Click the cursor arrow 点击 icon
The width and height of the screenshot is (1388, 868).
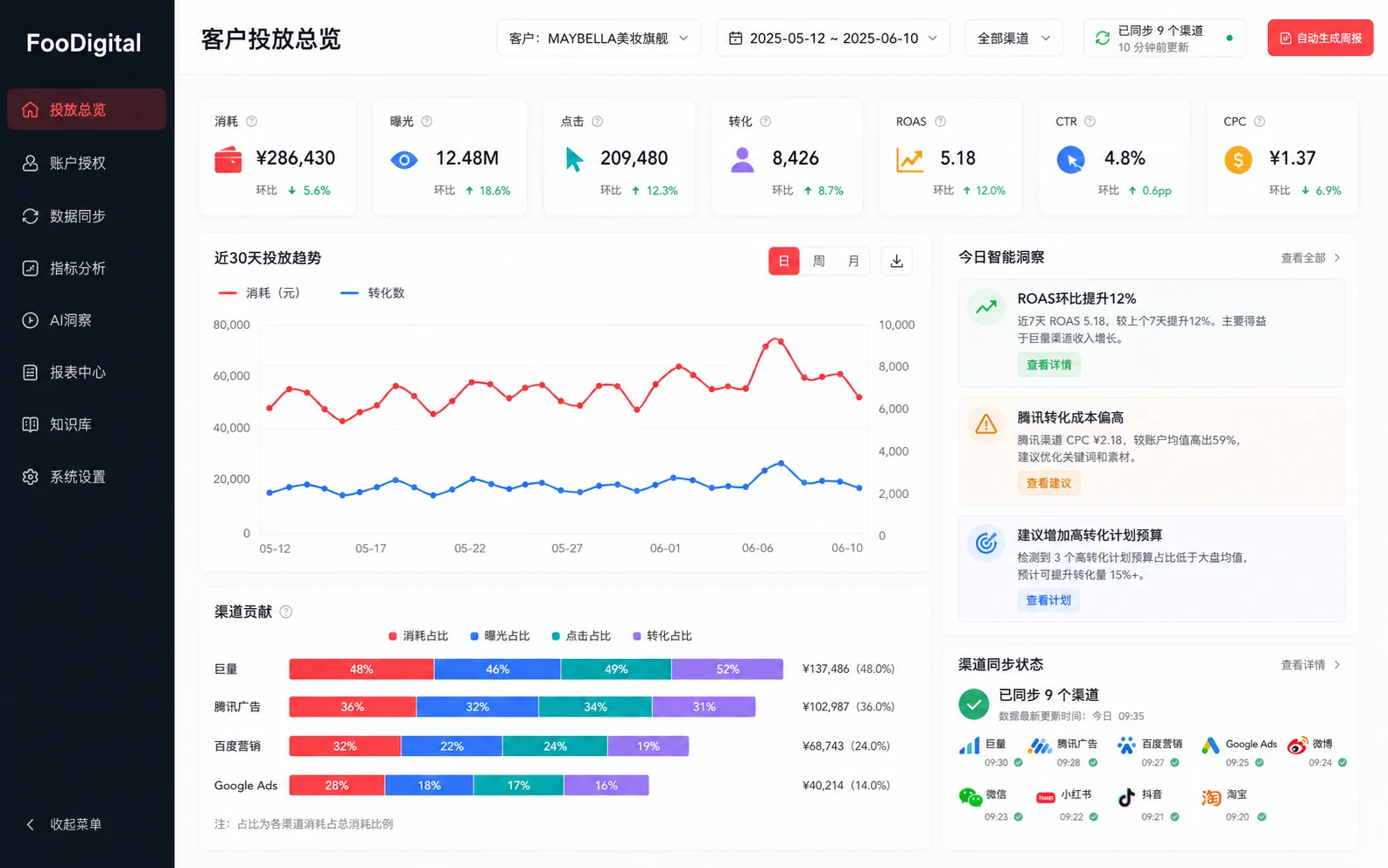573,159
